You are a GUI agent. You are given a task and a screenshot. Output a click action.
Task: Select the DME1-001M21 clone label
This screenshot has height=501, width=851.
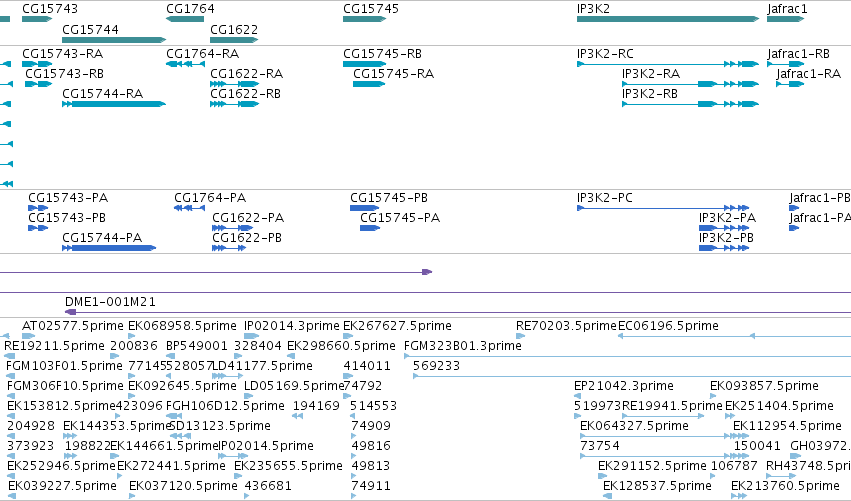110,302
